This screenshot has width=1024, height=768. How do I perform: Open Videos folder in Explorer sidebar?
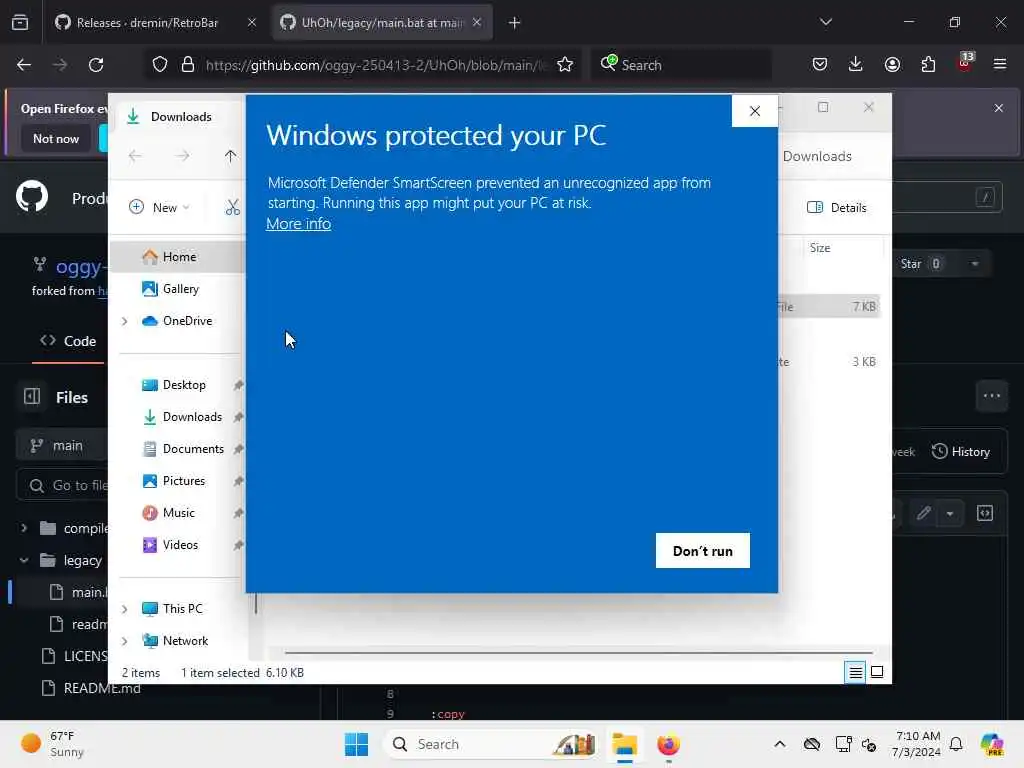(x=178, y=545)
